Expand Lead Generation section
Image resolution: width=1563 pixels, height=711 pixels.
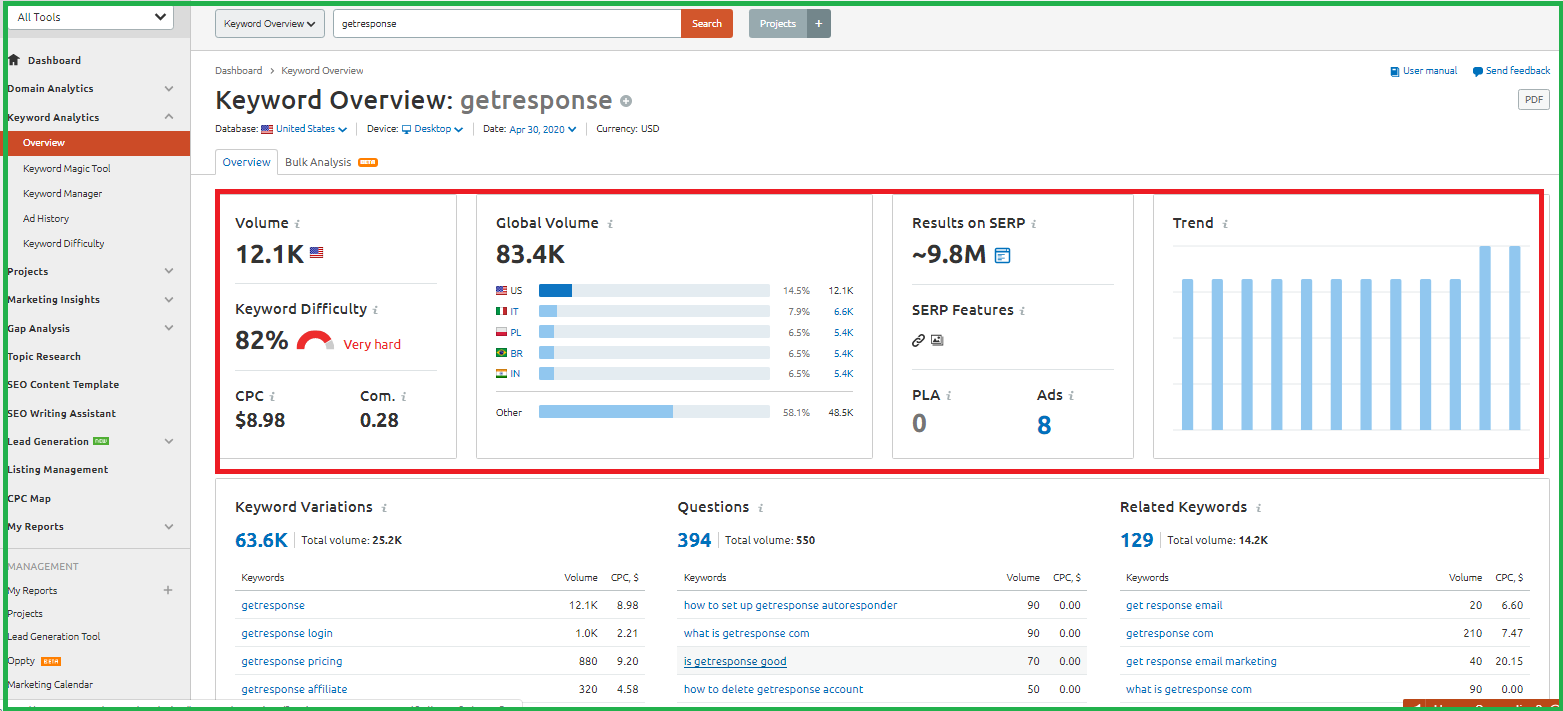pos(169,441)
